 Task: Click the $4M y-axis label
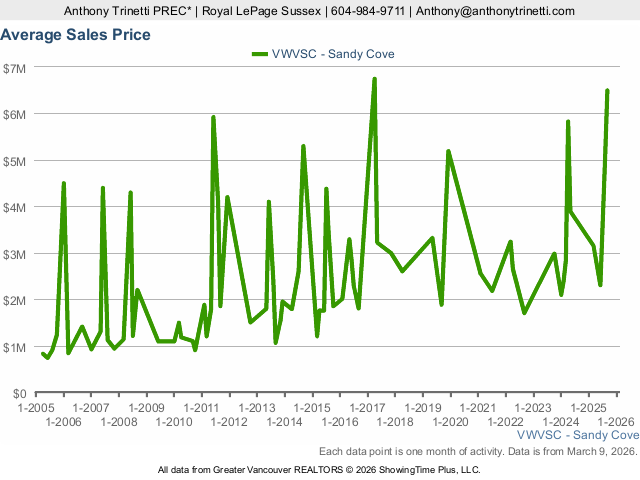(15, 207)
